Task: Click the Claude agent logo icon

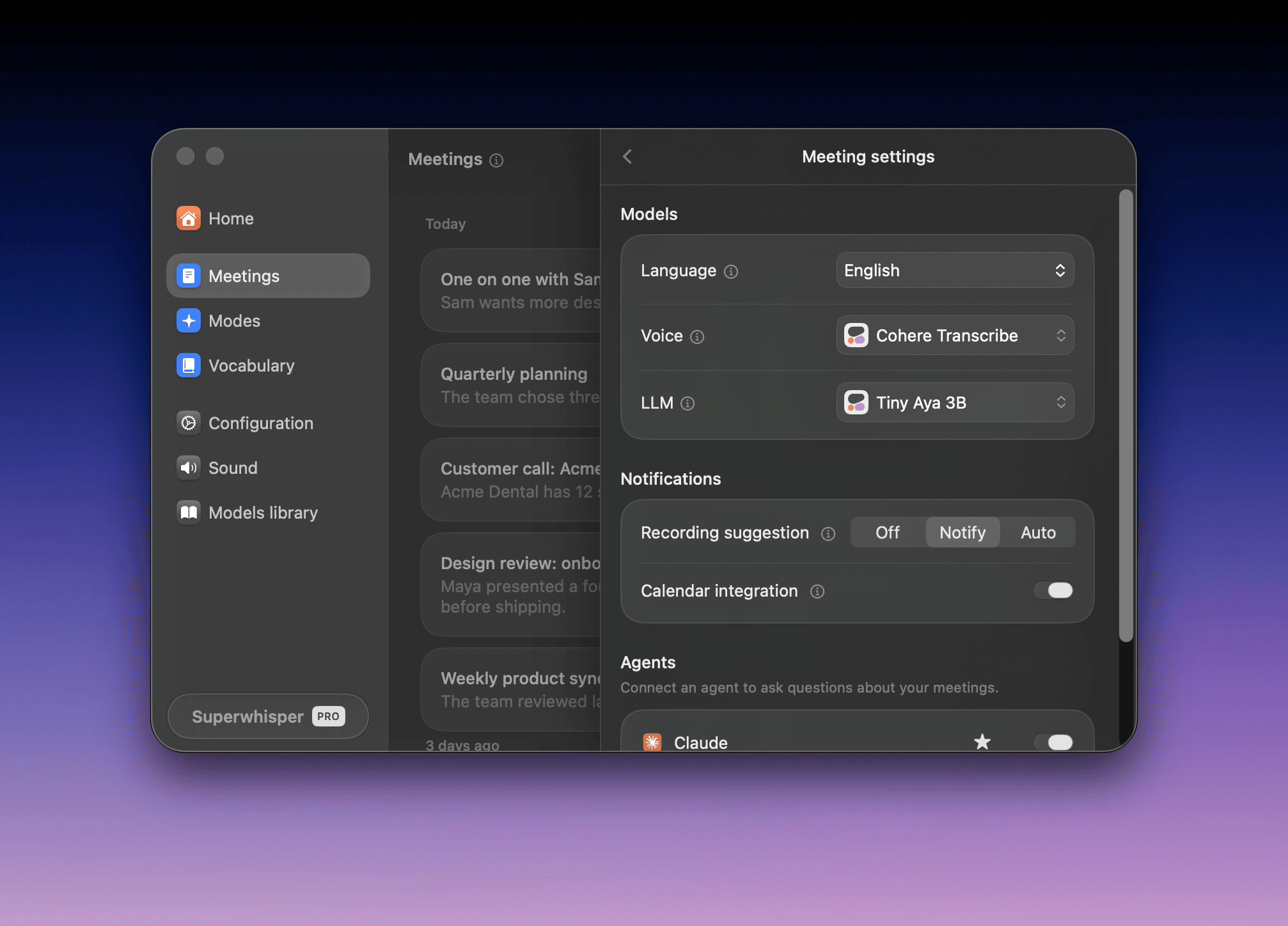Action: 652,742
